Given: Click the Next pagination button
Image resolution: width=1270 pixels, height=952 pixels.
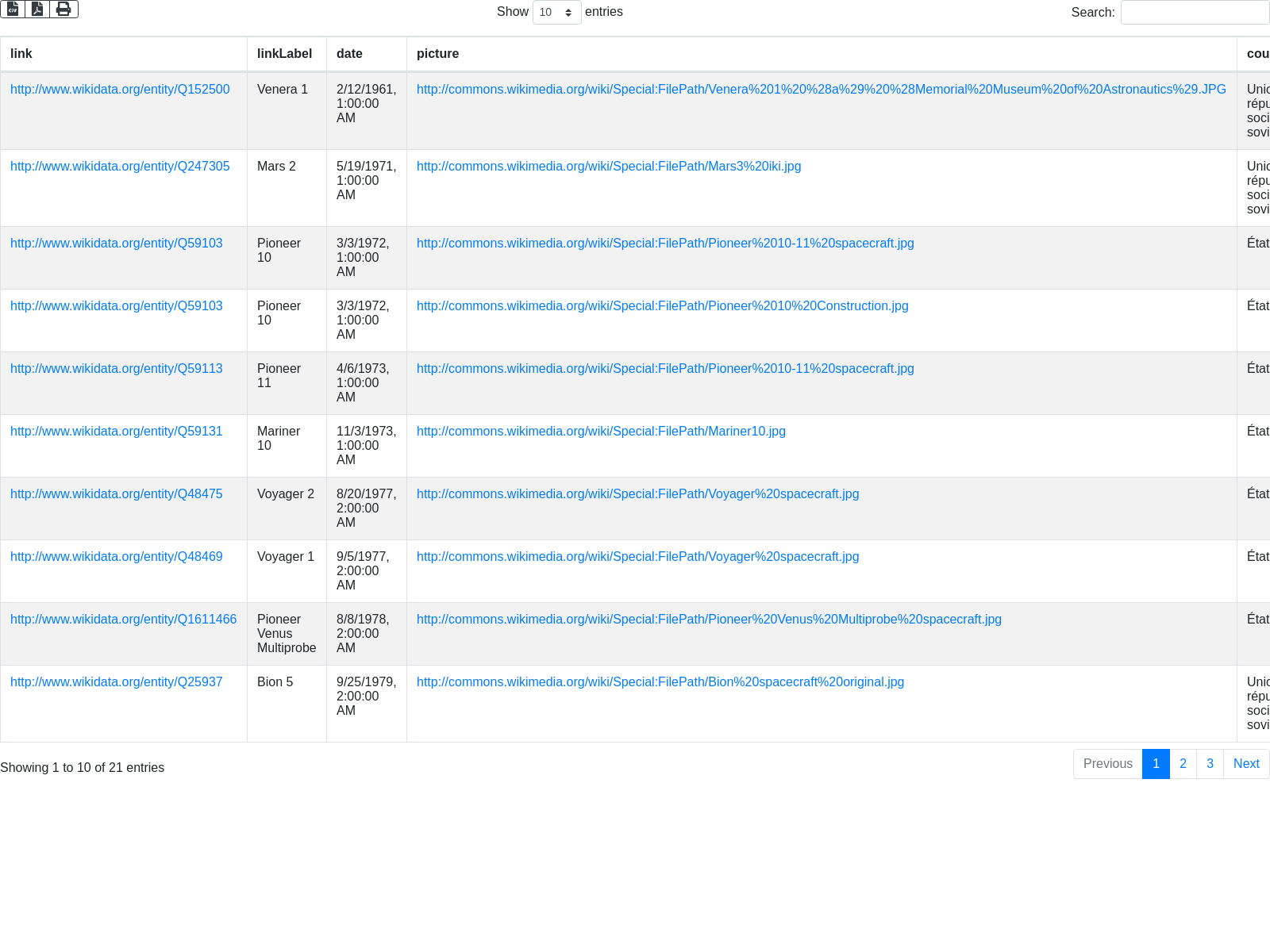Looking at the screenshot, I should click(1246, 763).
